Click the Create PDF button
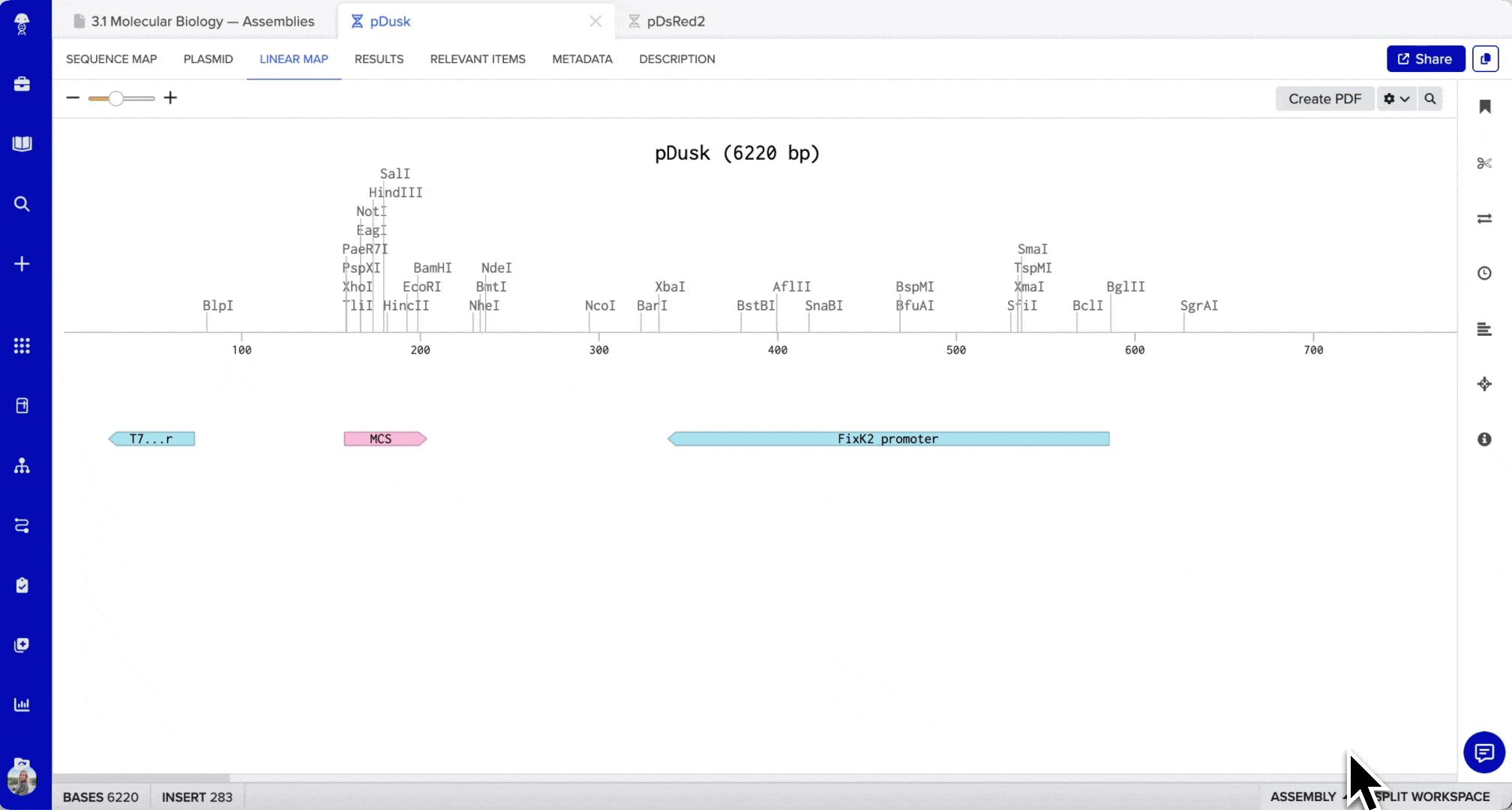1512x810 pixels. coord(1324,98)
